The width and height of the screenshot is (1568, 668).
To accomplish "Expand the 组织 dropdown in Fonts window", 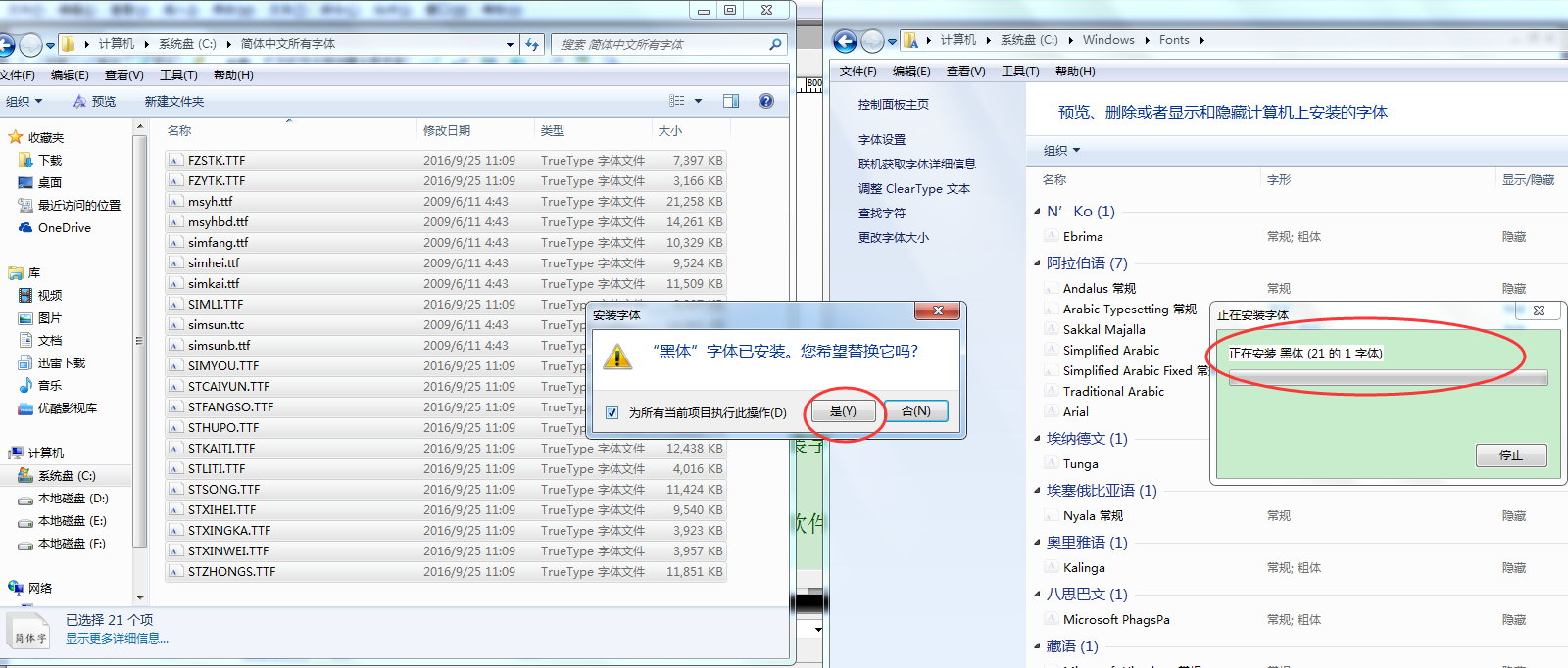I will pyautogui.click(x=1061, y=151).
